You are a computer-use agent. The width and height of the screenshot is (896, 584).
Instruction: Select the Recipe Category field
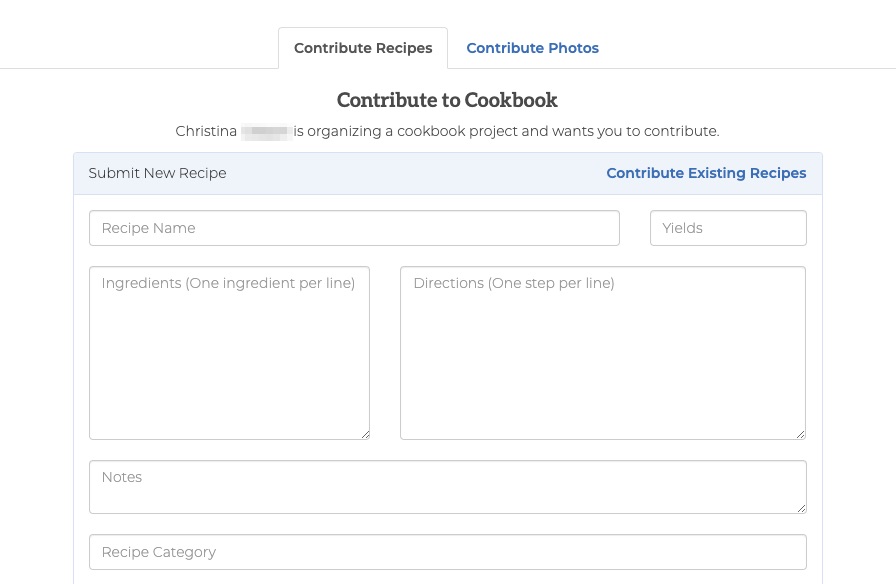(447, 552)
